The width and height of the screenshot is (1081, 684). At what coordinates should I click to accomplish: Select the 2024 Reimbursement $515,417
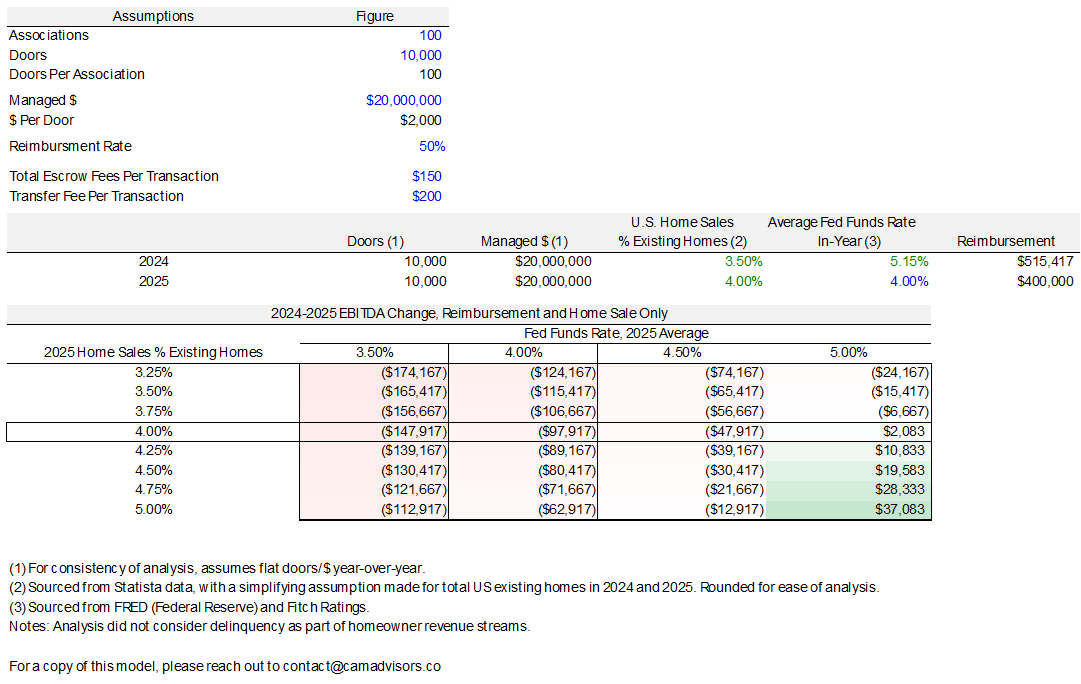coord(1045,261)
